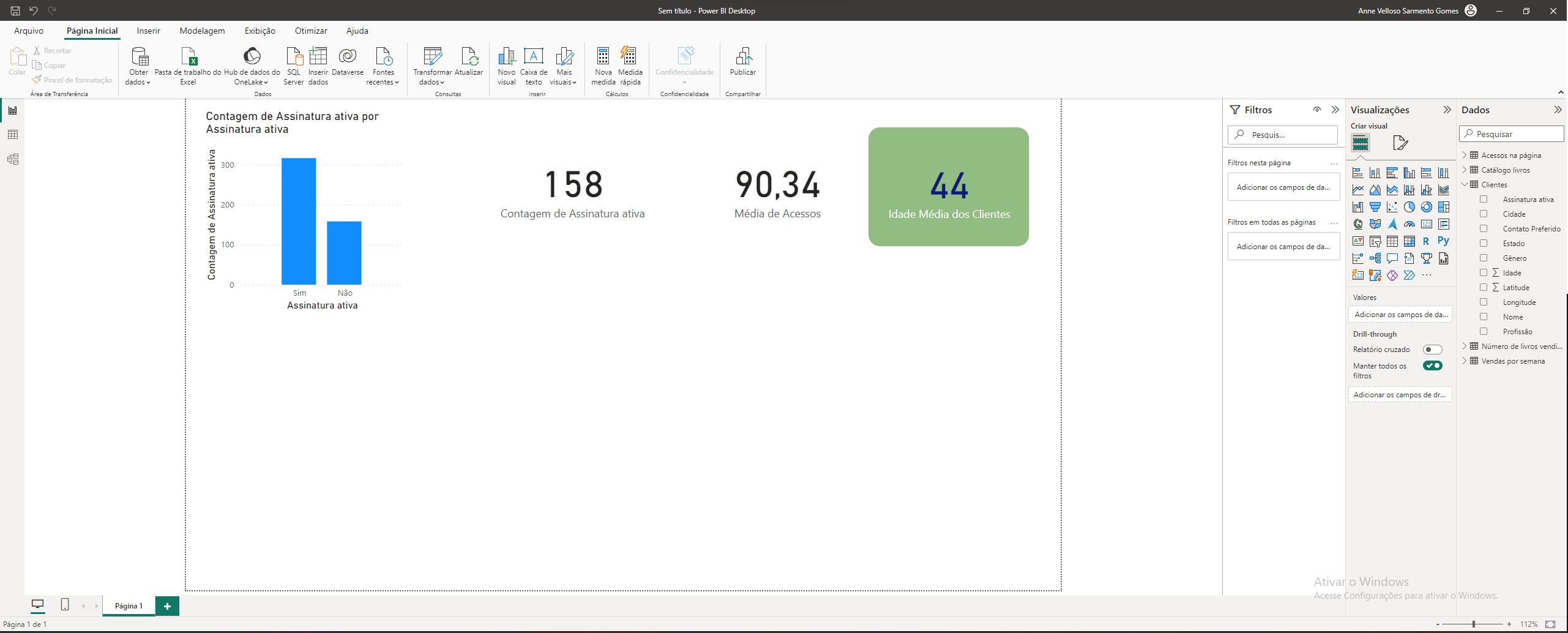Open the Inserir ribbon tab
The width and height of the screenshot is (1568, 633).
148,31
